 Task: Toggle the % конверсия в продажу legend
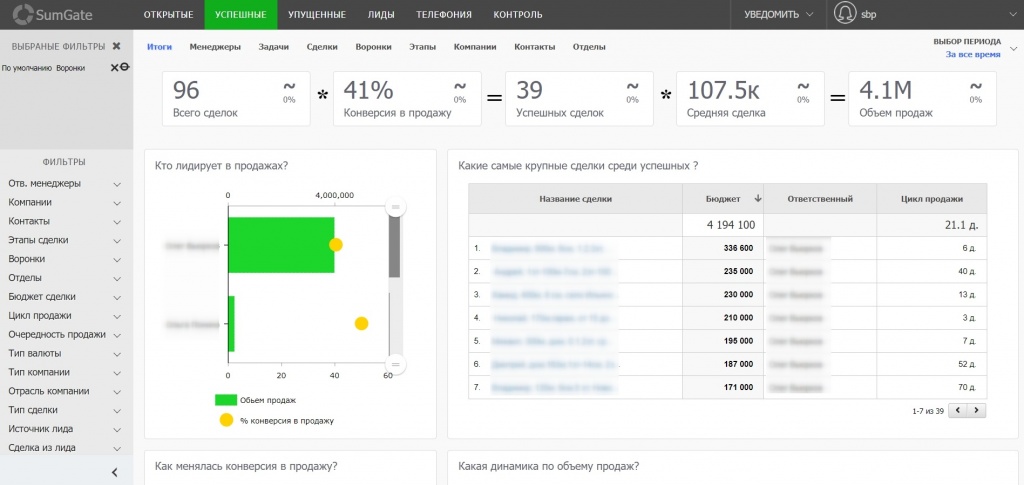(277, 420)
